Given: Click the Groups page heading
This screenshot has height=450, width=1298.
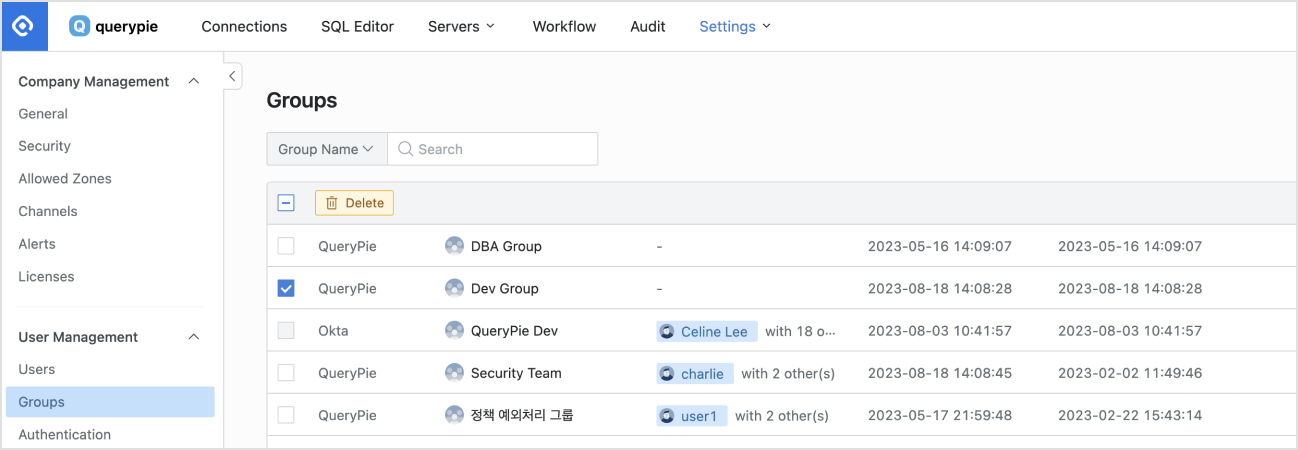Looking at the screenshot, I should click(302, 101).
